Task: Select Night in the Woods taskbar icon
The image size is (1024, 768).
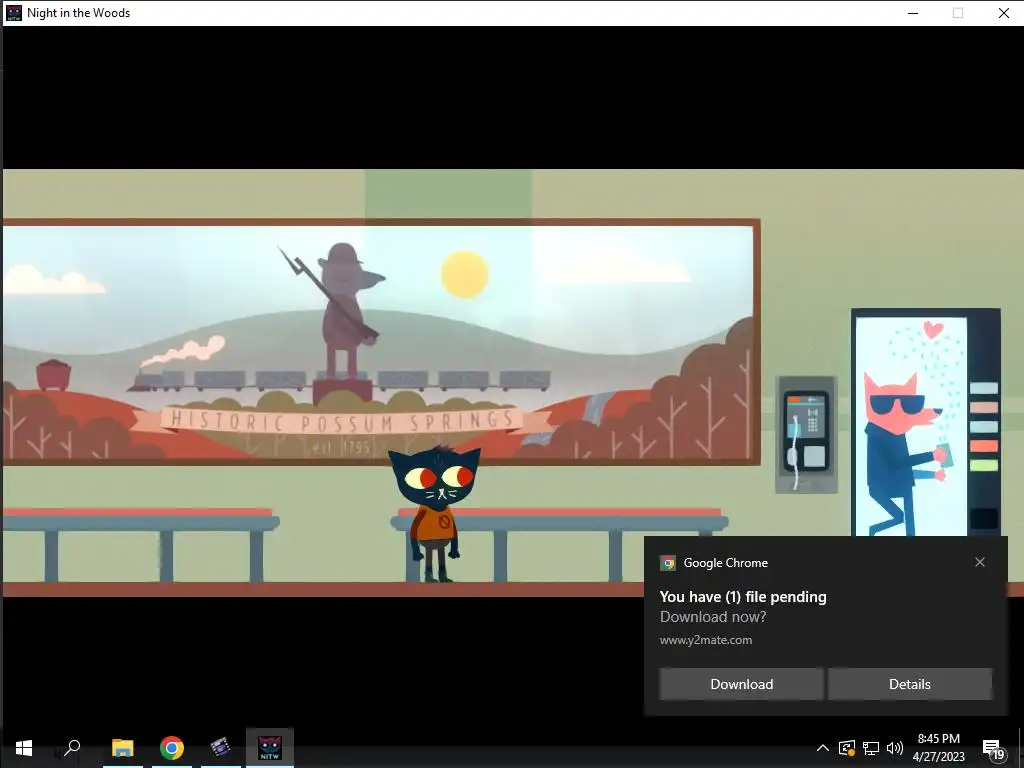Action: point(270,748)
